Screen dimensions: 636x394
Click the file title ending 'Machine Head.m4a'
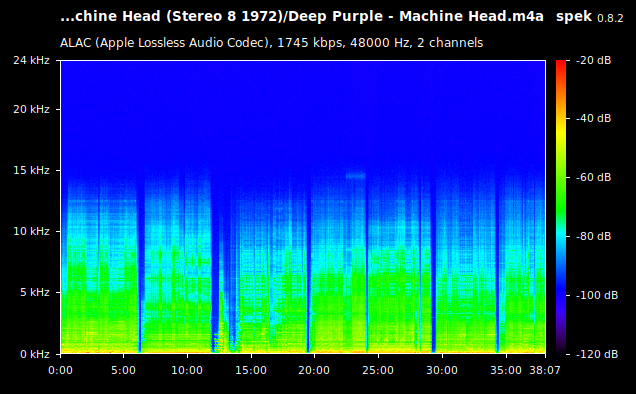302,16
